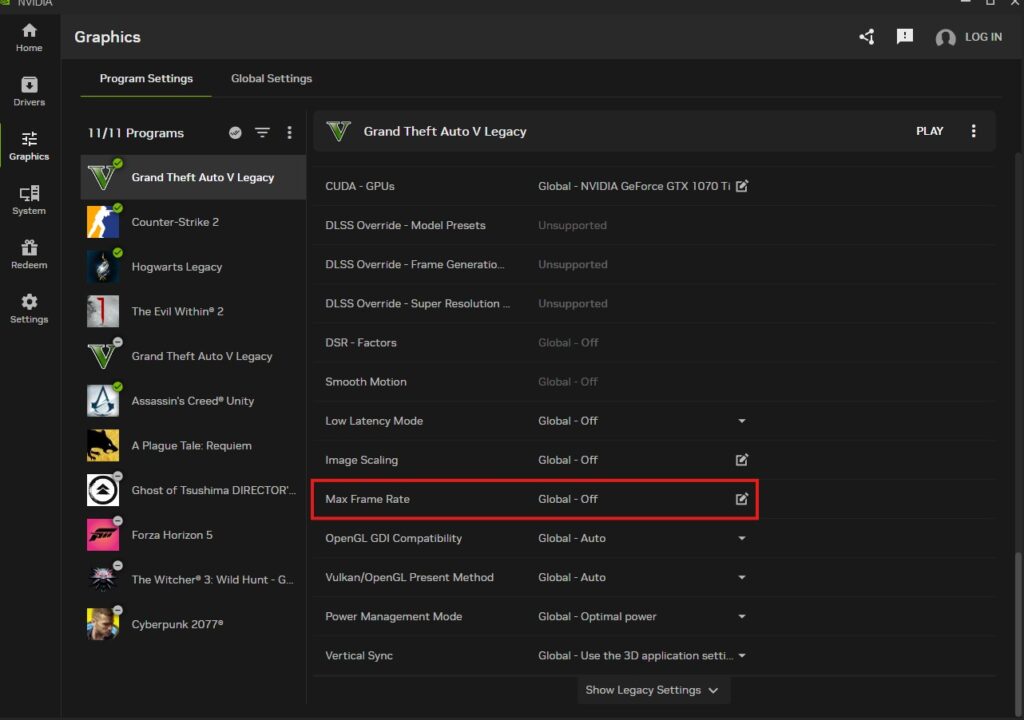Viewport: 1024px width, 720px height.
Task: Open the Settings section from the sidebar
Action: (29, 308)
